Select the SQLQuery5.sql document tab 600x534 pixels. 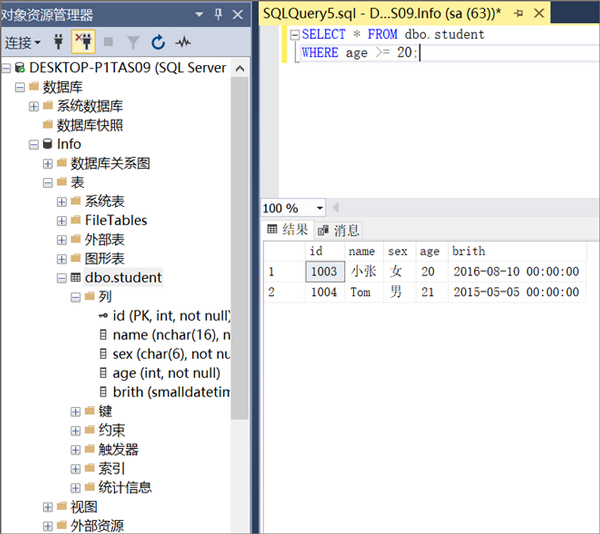381,14
